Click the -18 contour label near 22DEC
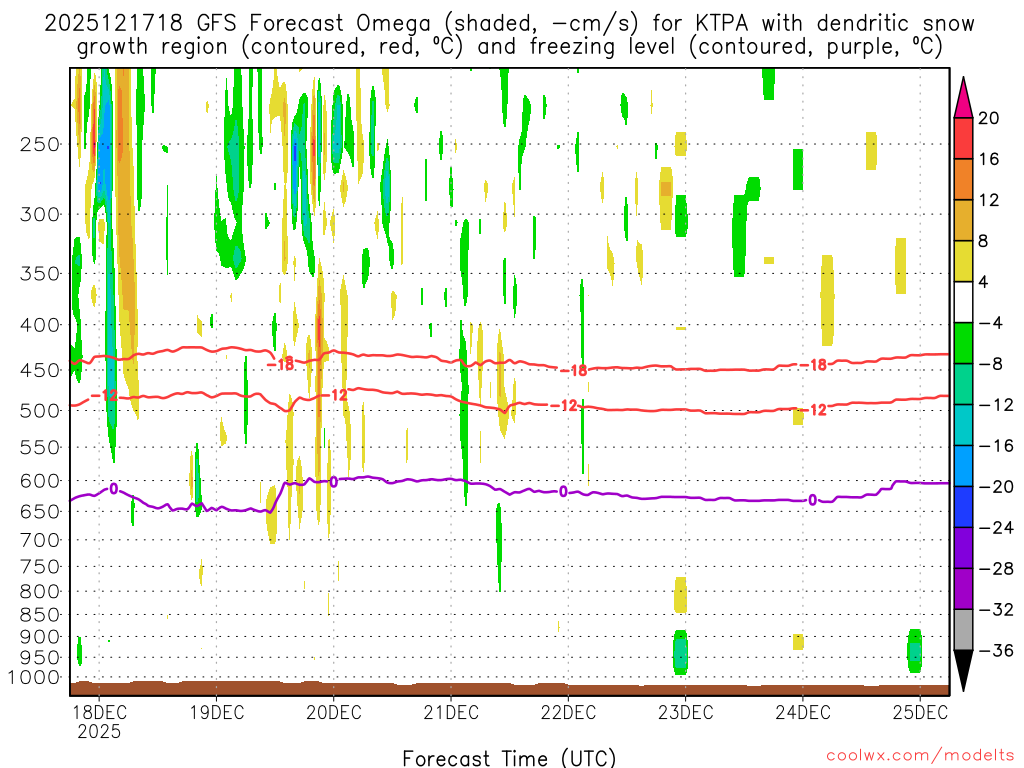Viewport: 1024px width, 768px height. (x=575, y=371)
